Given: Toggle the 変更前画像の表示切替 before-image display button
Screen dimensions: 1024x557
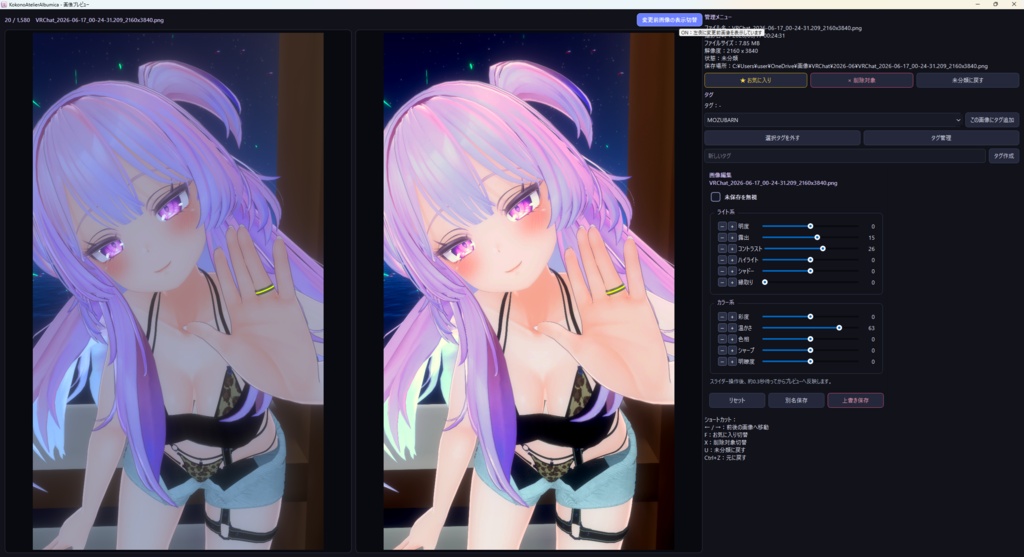Looking at the screenshot, I should pos(669,20).
